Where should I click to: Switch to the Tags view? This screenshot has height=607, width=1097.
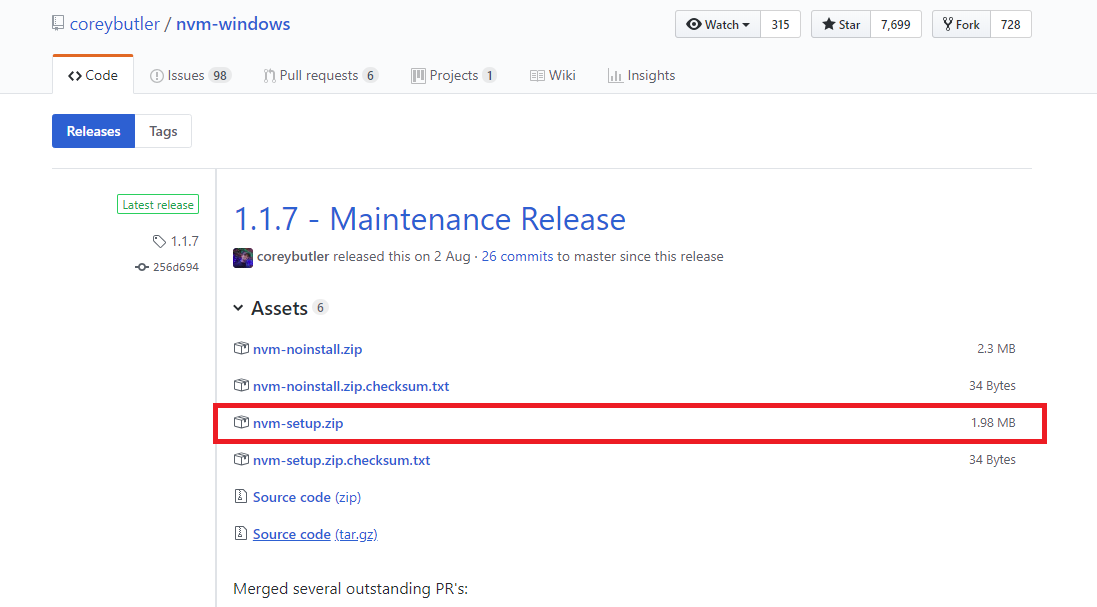162,130
